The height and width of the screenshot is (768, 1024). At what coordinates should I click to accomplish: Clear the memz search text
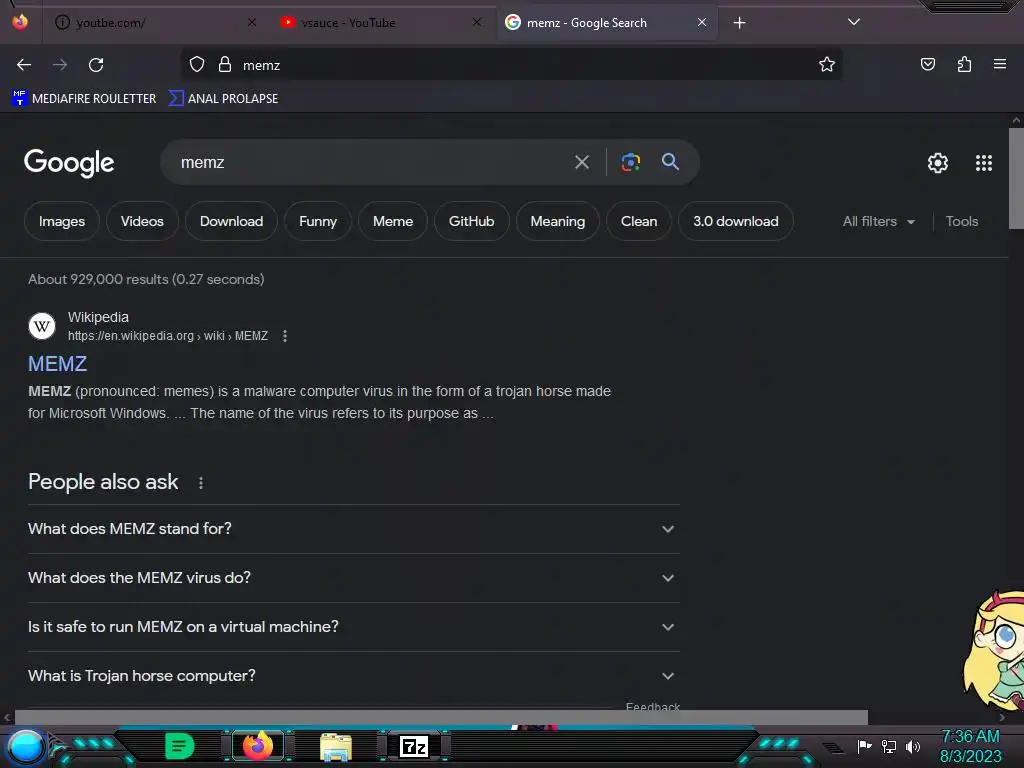click(x=582, y=162)
